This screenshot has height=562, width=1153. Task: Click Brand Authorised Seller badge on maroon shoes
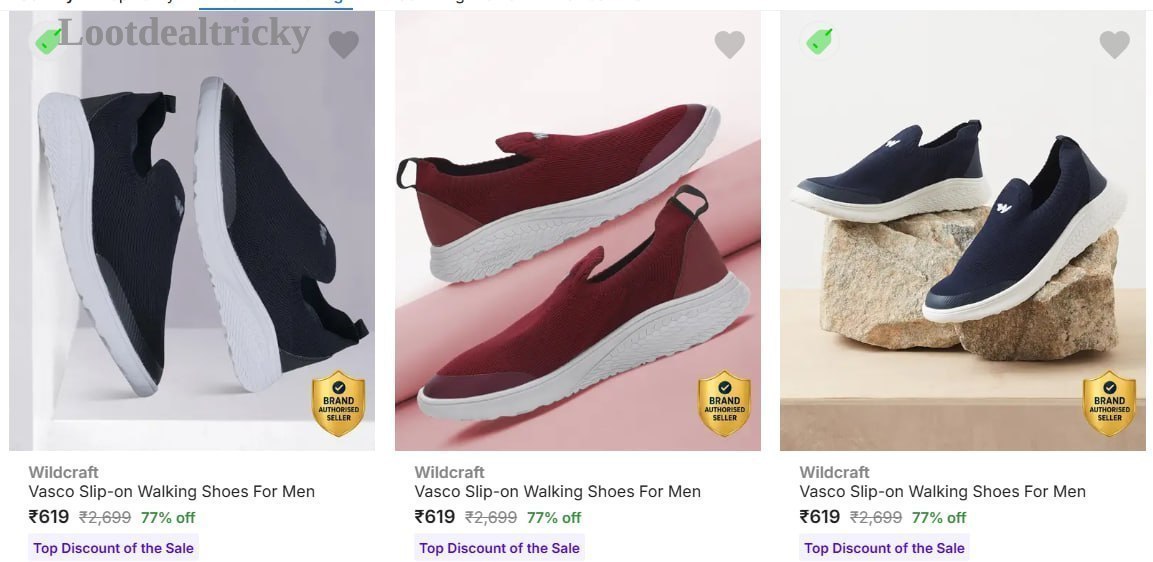[x=724, y=404]
